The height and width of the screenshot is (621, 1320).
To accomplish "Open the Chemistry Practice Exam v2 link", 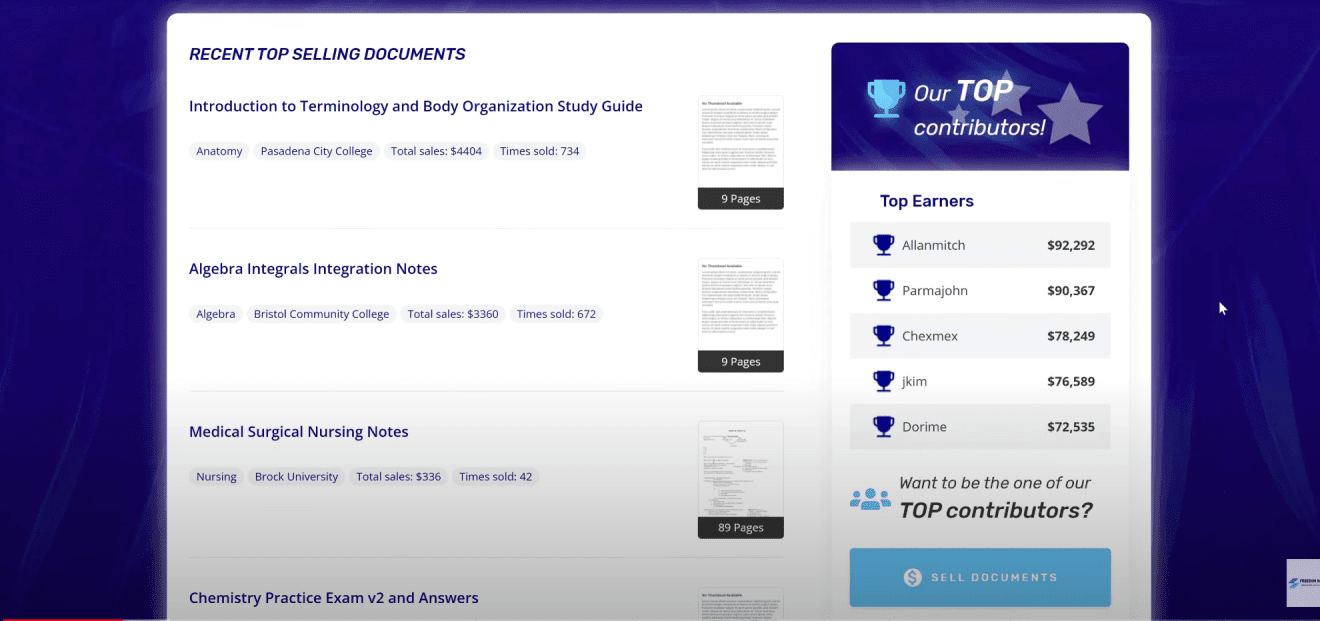I will [333, 597].
